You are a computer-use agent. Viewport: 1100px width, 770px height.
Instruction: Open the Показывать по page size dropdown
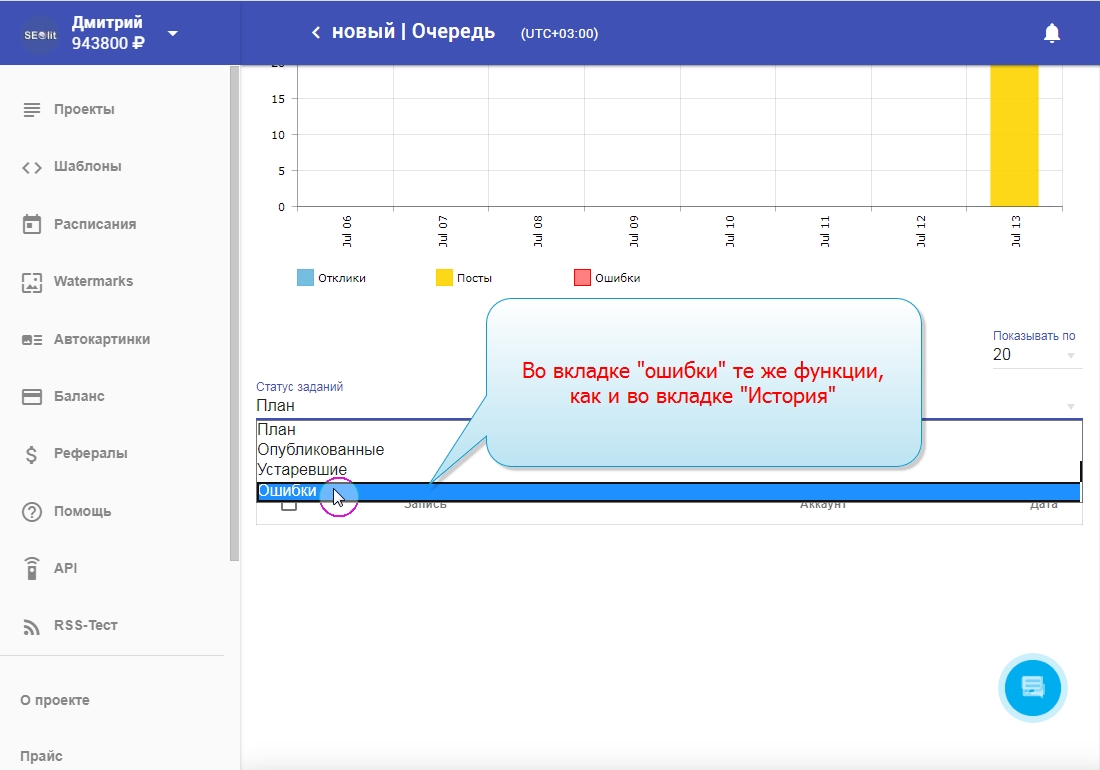pyautogui.click(x=1034, y=355)
